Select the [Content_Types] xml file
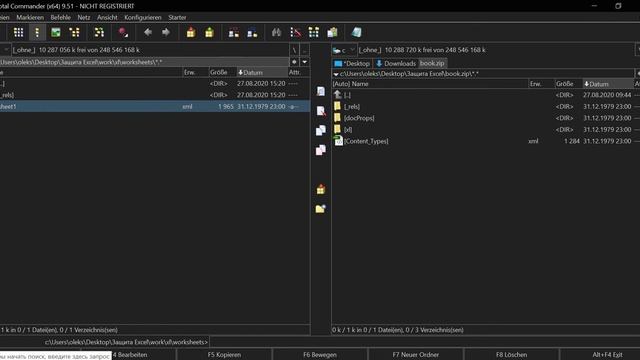This screenshot has height=360, width=640. [x=486, y=141]
